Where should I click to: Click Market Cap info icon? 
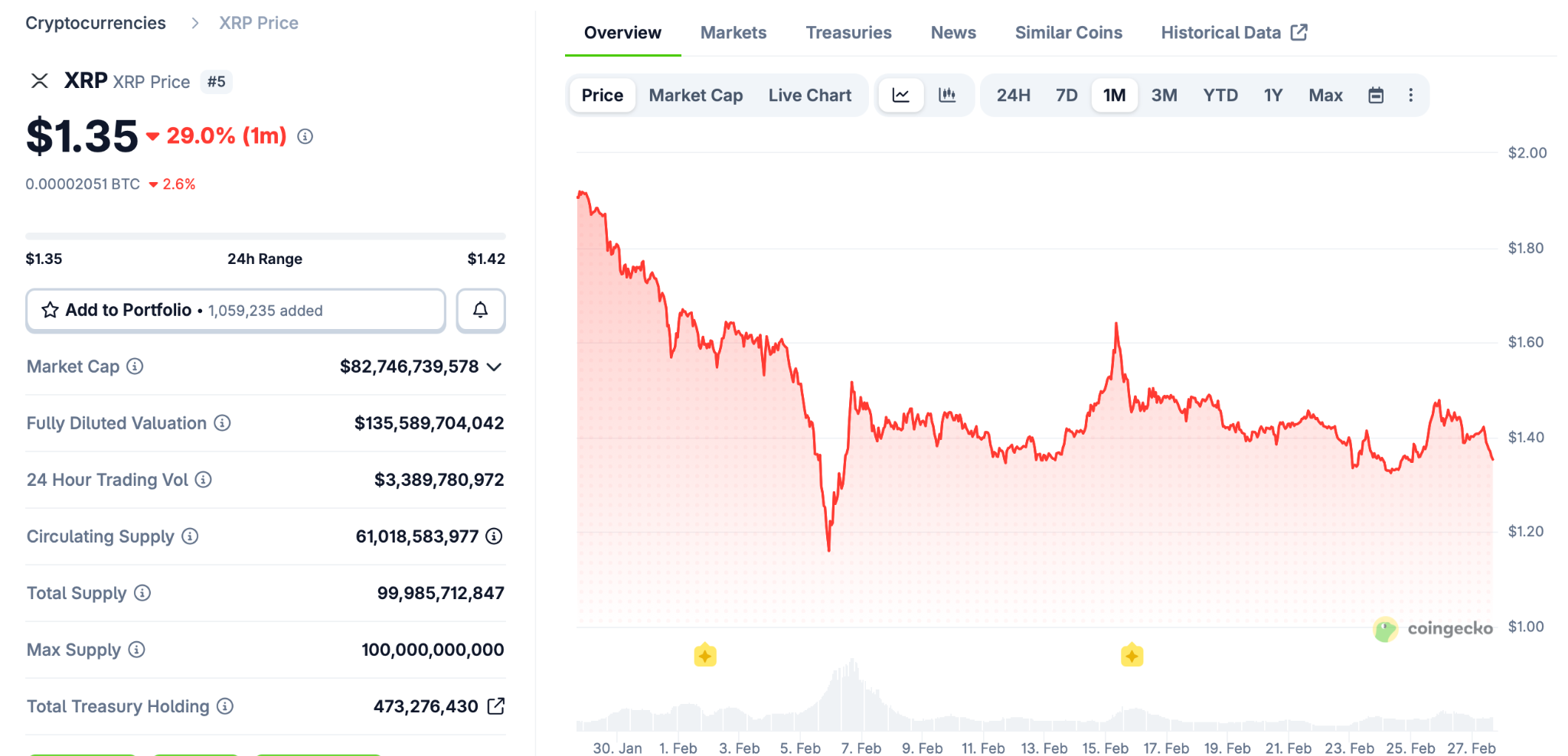pos(135,367)
